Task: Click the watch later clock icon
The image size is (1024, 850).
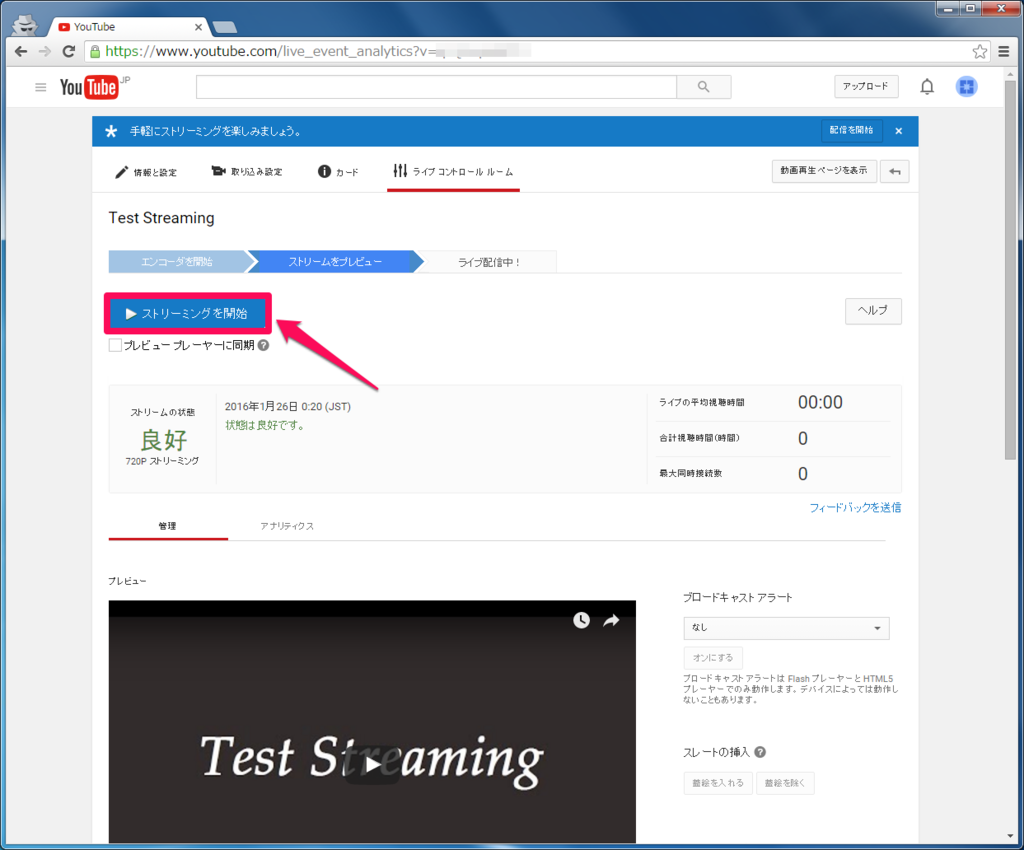Action: tap(581, 620)
